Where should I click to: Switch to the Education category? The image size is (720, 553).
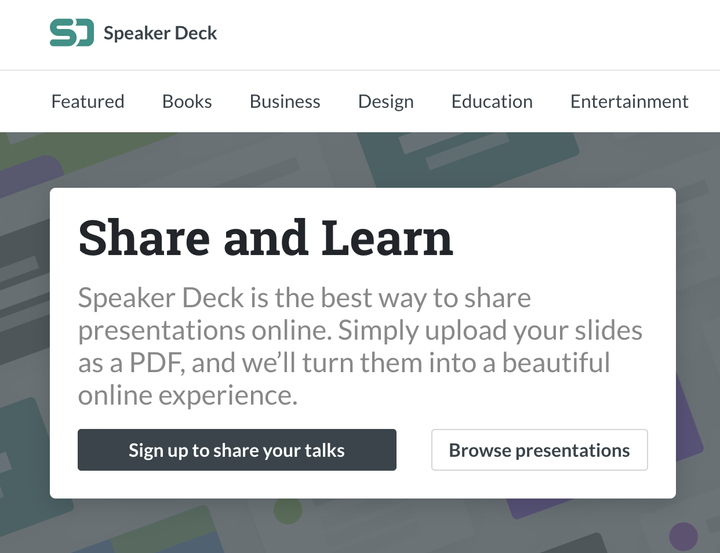click(492, 101)
